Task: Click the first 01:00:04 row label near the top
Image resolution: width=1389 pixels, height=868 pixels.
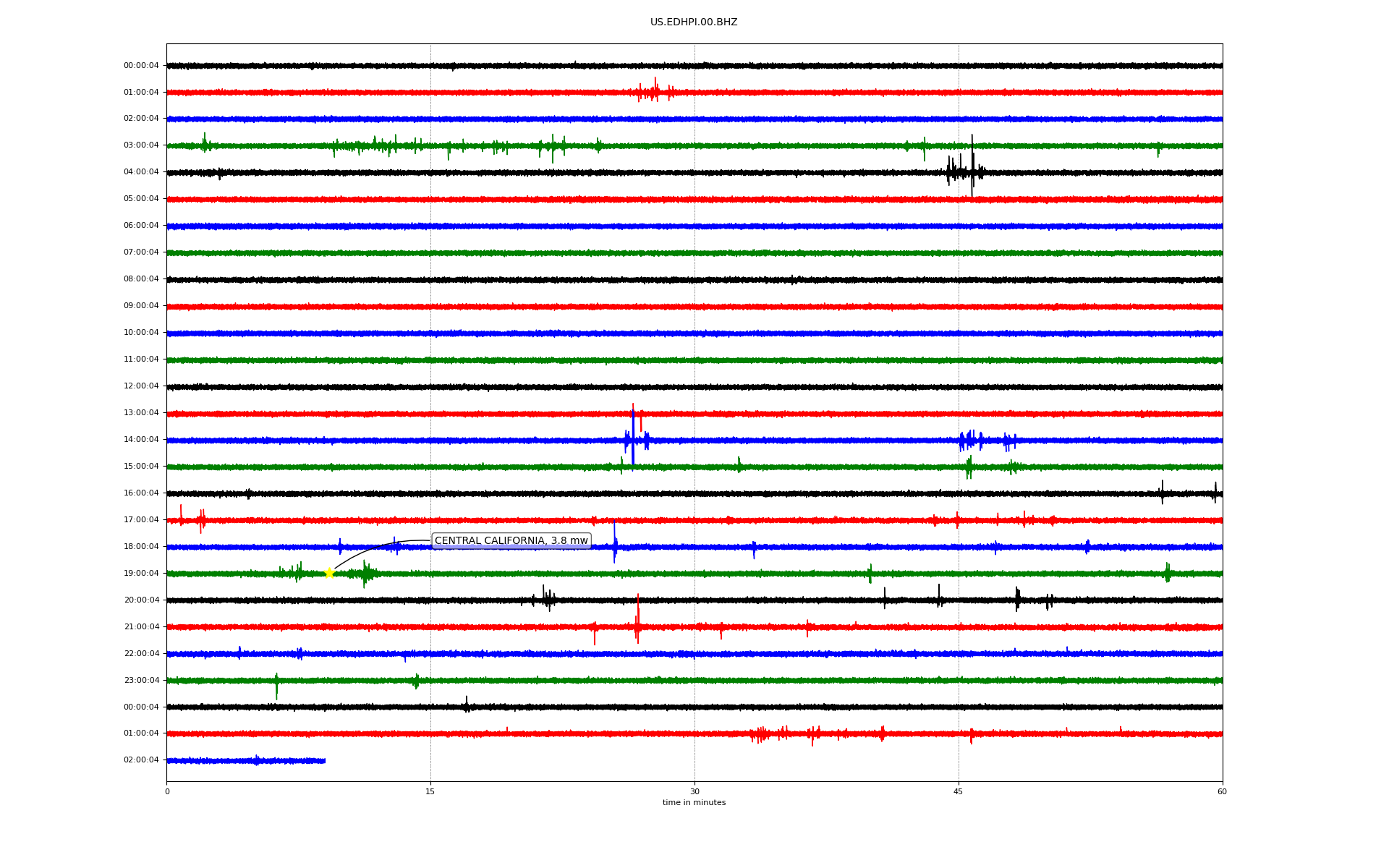Action: [x=141, y=93]
